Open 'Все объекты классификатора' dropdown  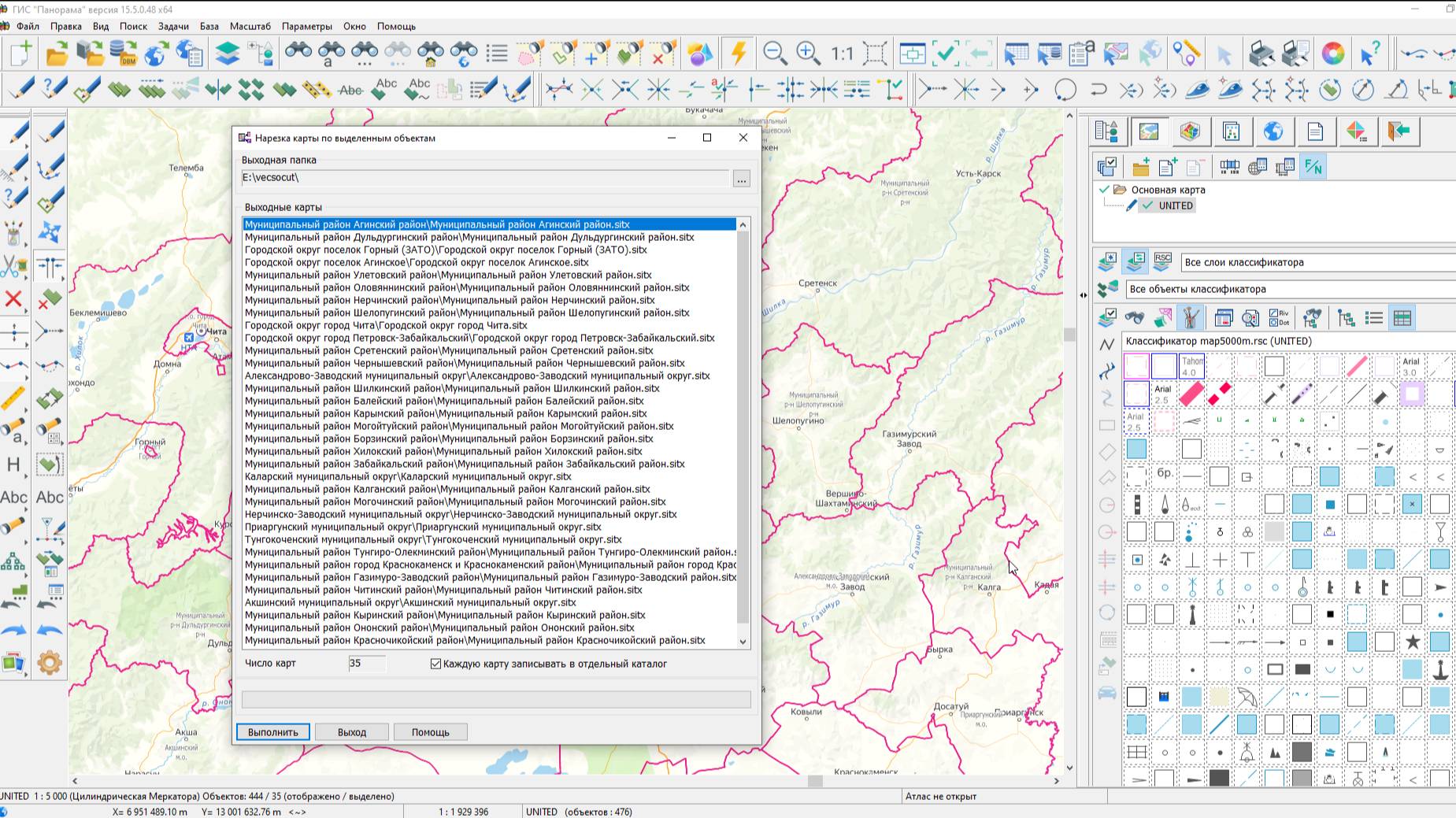point(1290,289)
